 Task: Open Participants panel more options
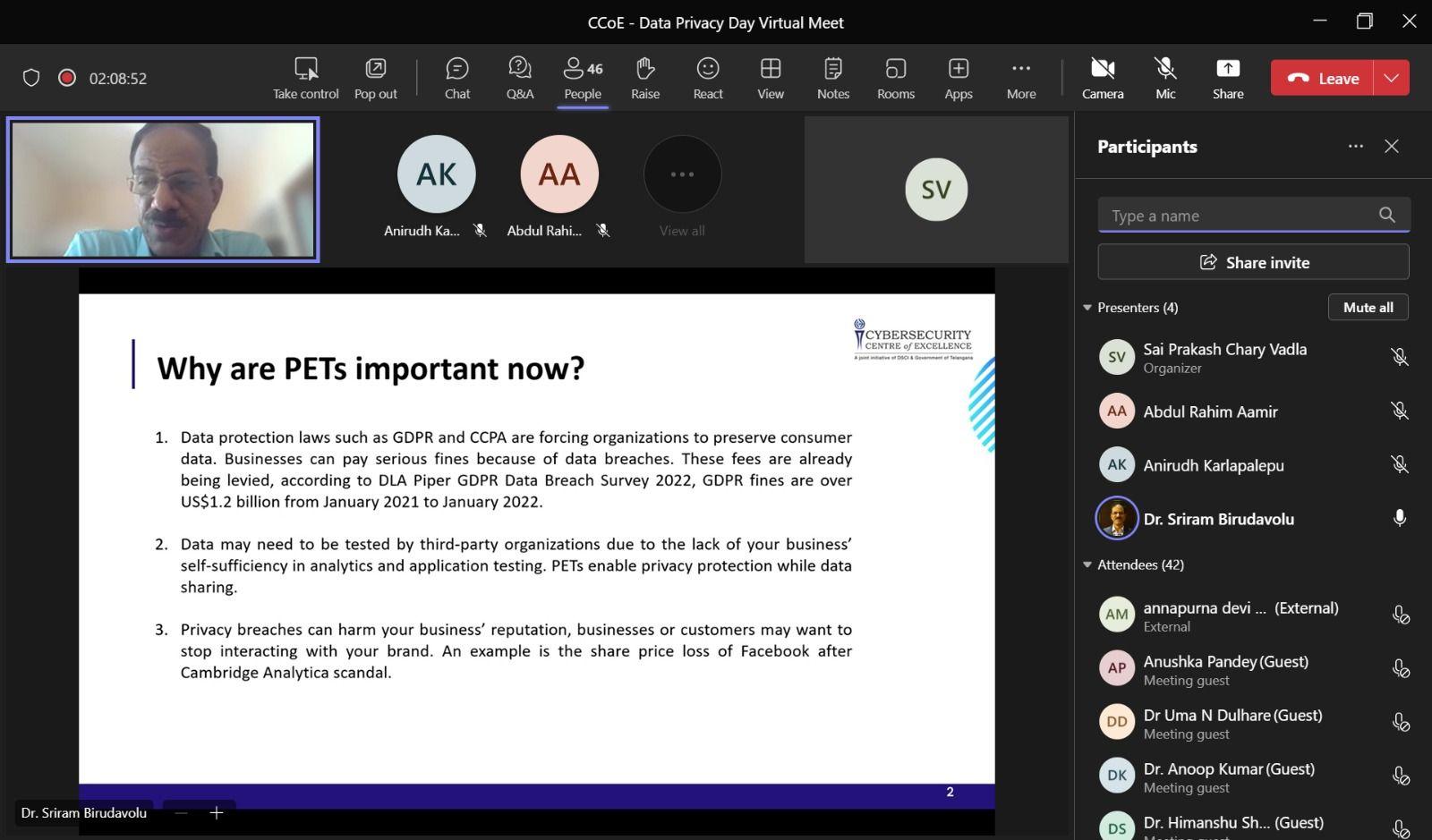pos(1356,146)
